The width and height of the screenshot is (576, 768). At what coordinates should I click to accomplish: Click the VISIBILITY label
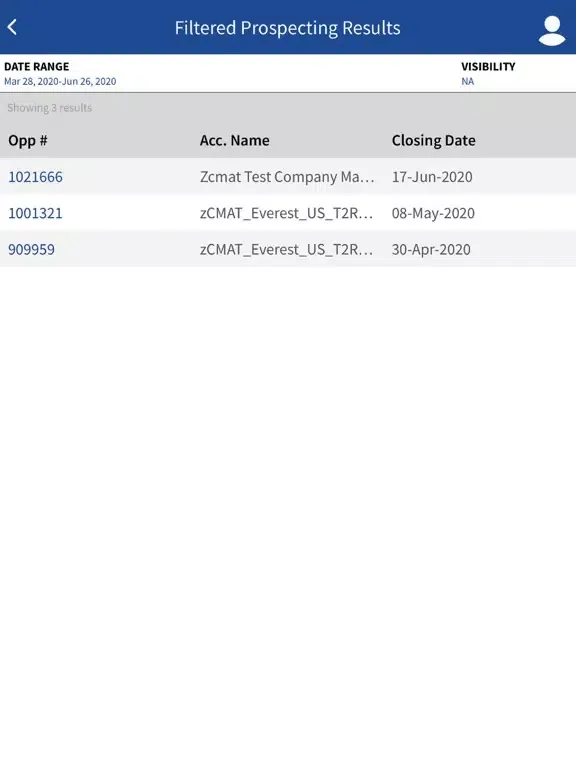[488, 67]
